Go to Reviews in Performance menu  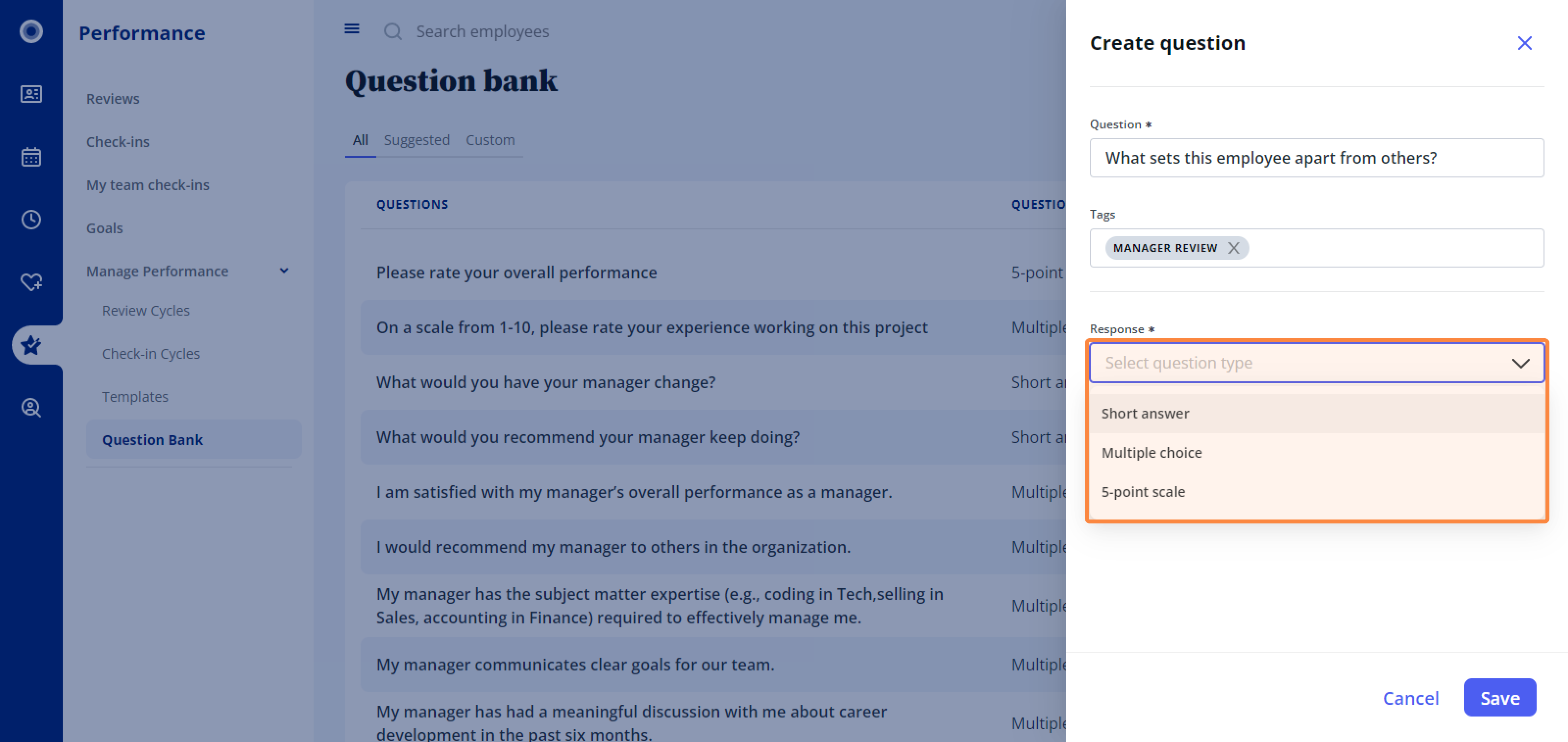(x=113, y=99)
